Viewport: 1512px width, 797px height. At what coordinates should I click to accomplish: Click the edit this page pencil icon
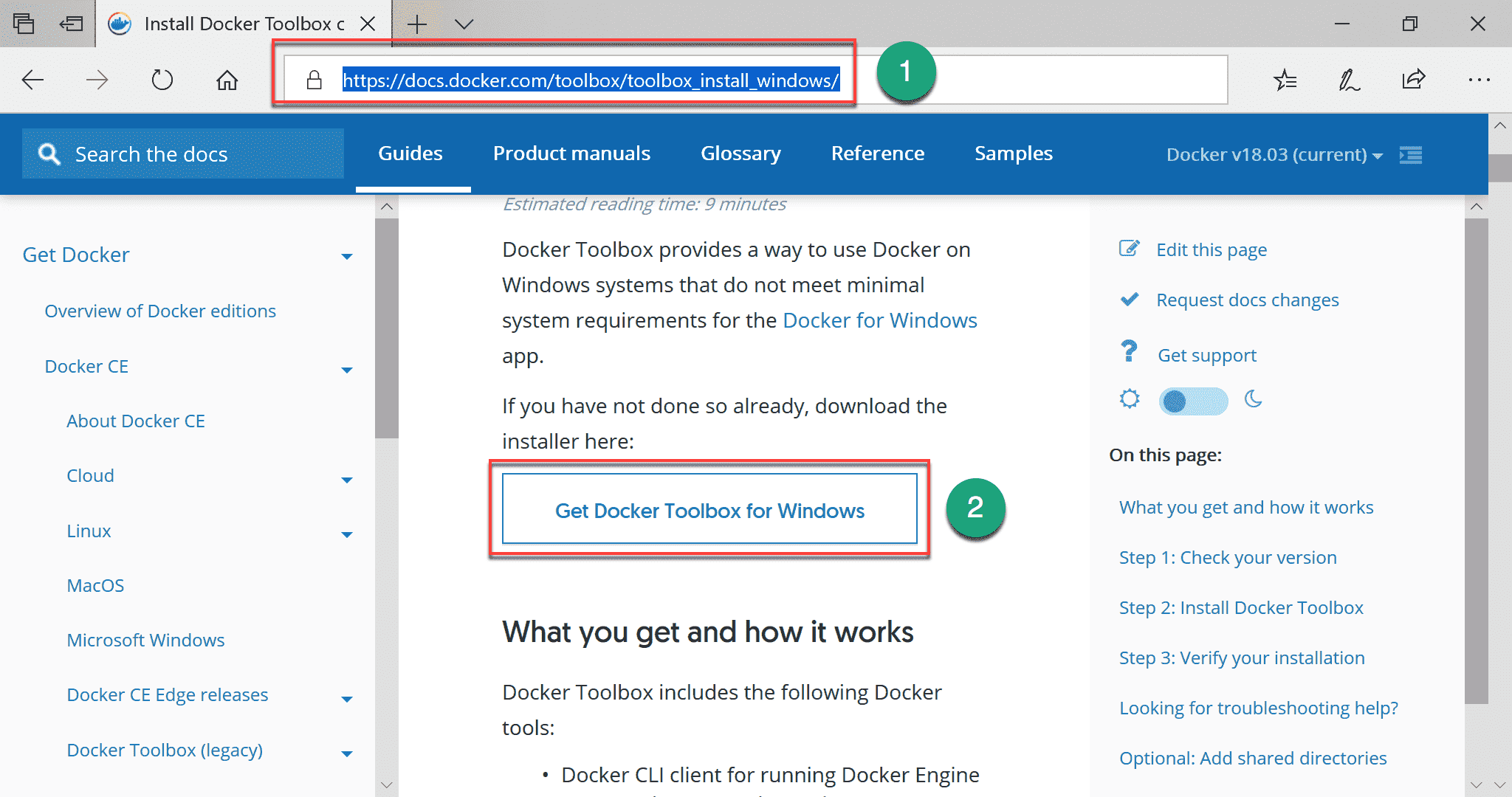pyautogui.click(x=1130, y=249)
